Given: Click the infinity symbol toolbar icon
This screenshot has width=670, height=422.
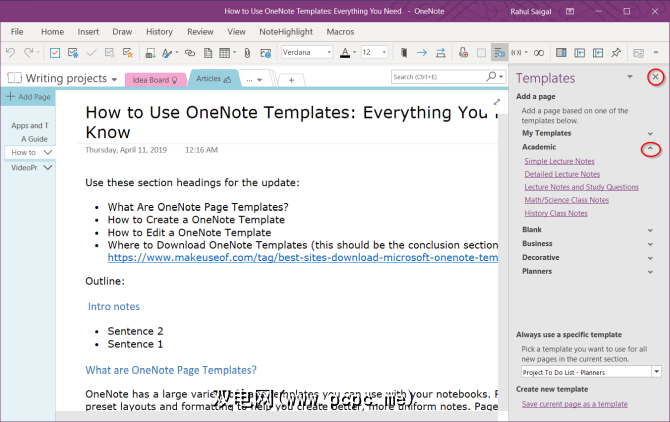Looking at the screenshot, I should (541, 52).
